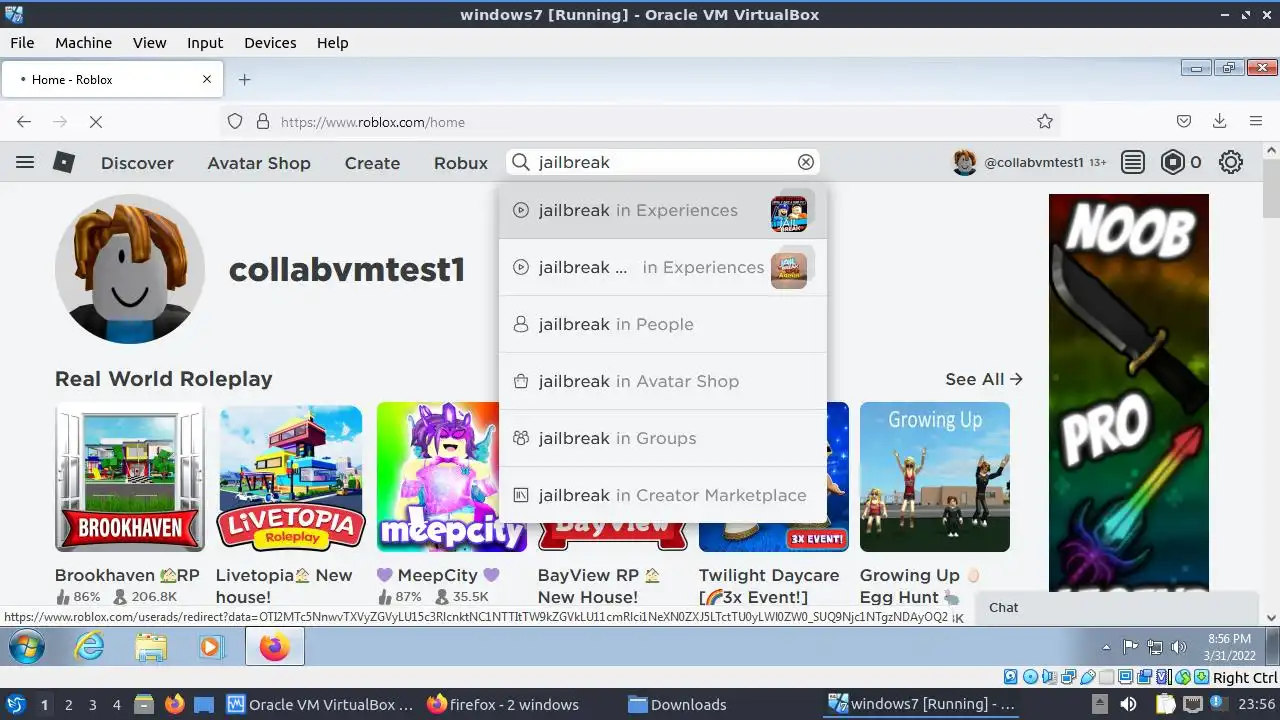The width and height of the screenshot is (1280, 720).
Task: Open Twilight Daycare game title
Action: click(x=769, y=586)
